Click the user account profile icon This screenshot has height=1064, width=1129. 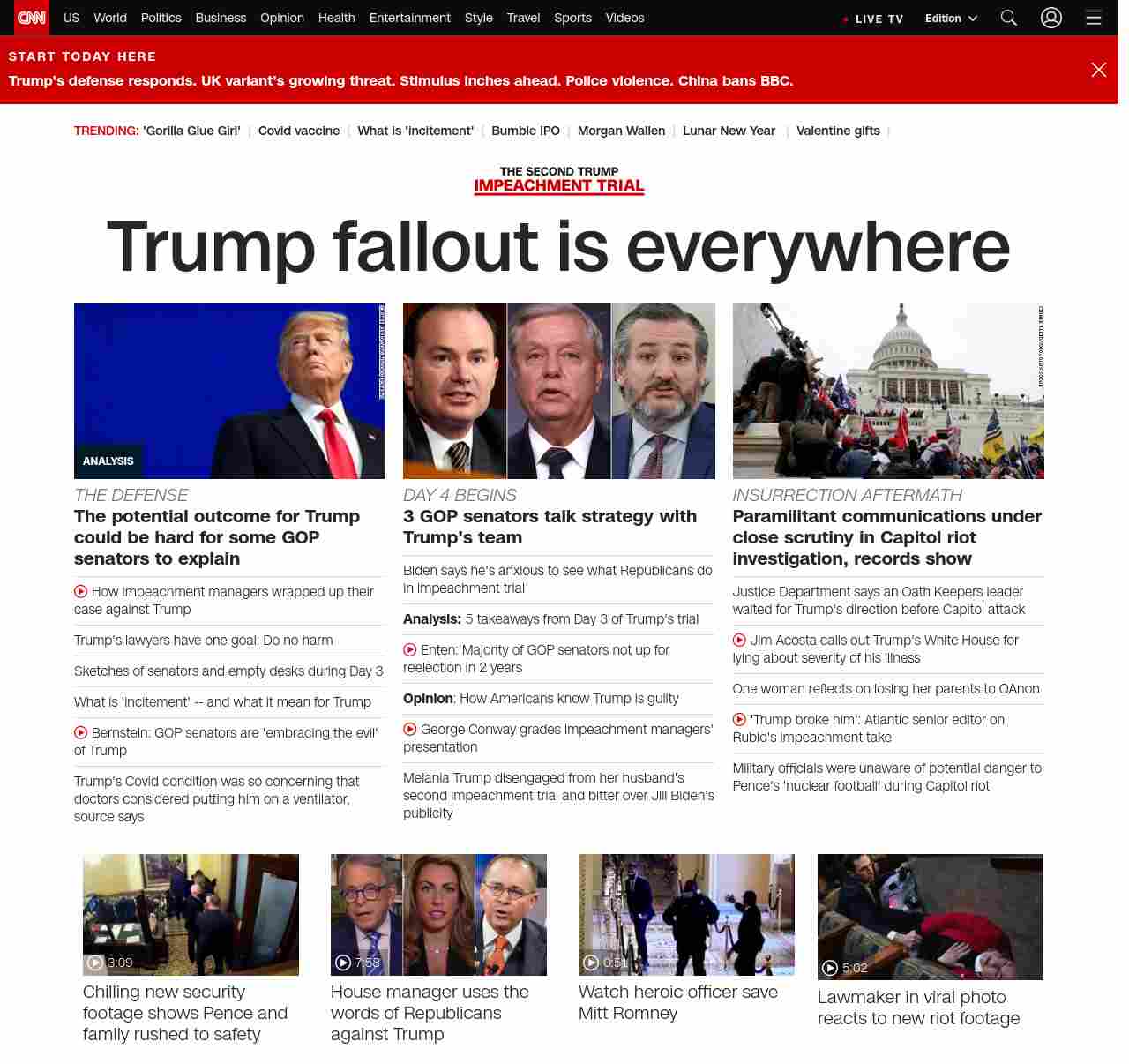click(x=1050, y=18)
